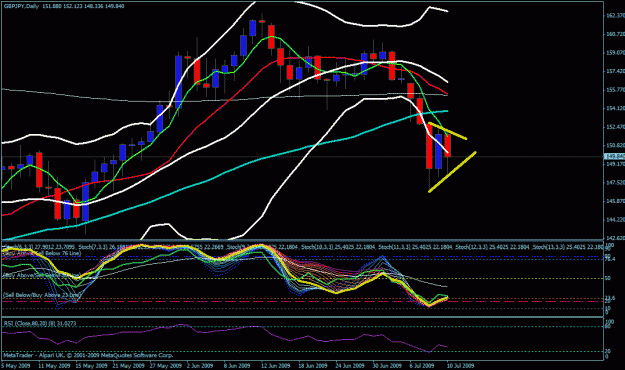This screenshot has height=370, width=625.
Task: Click the Stoch(10,3,3) indicator label
Action: click(317, 247)
